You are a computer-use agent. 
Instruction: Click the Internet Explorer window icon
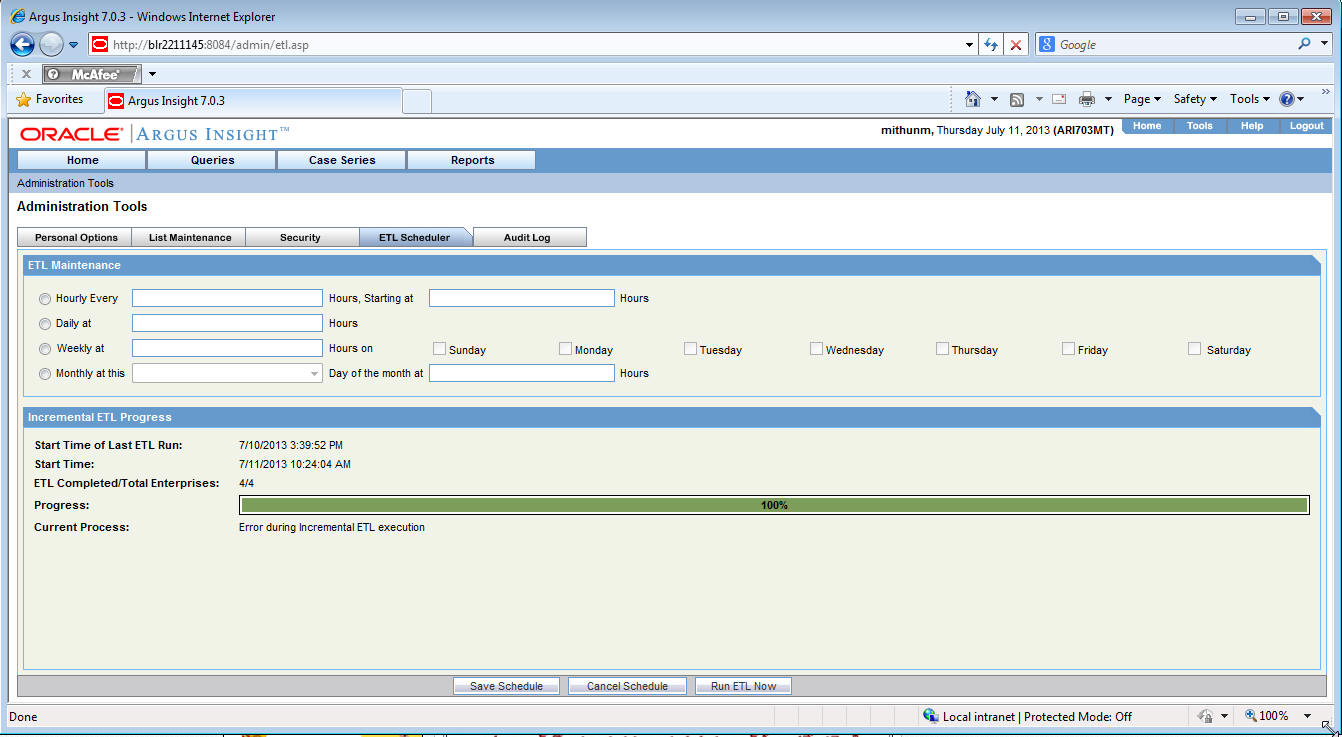[17, 16]
